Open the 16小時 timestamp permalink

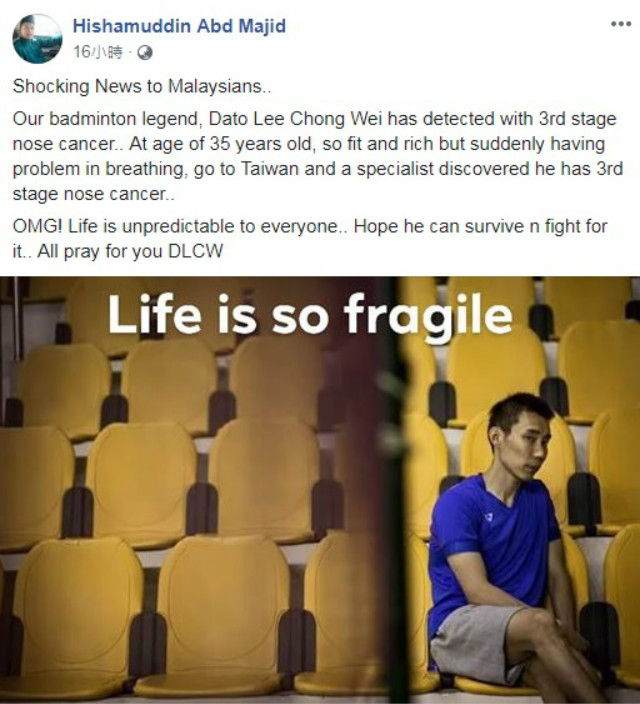[x=97, y=53]
